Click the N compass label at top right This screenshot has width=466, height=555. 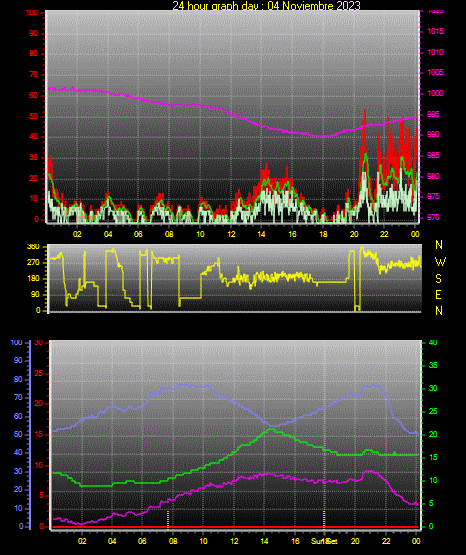439,245
